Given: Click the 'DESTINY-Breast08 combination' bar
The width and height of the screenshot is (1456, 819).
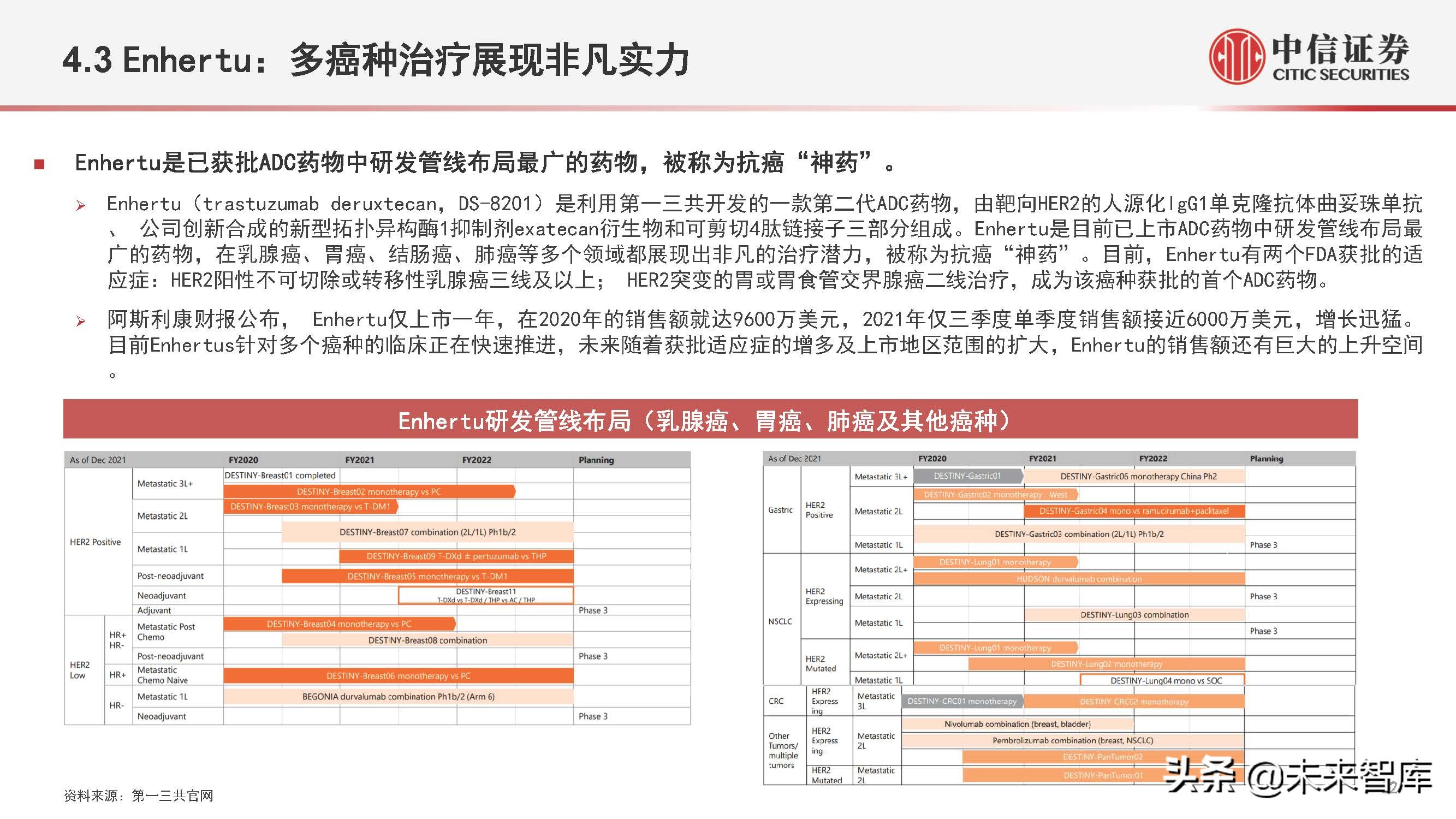Looking at the screenshot, I should click(x=427, y=640).
